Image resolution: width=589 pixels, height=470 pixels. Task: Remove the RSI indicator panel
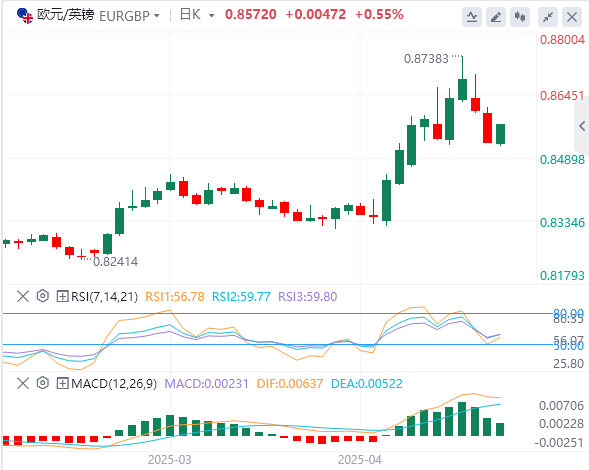tap(23, 296)
